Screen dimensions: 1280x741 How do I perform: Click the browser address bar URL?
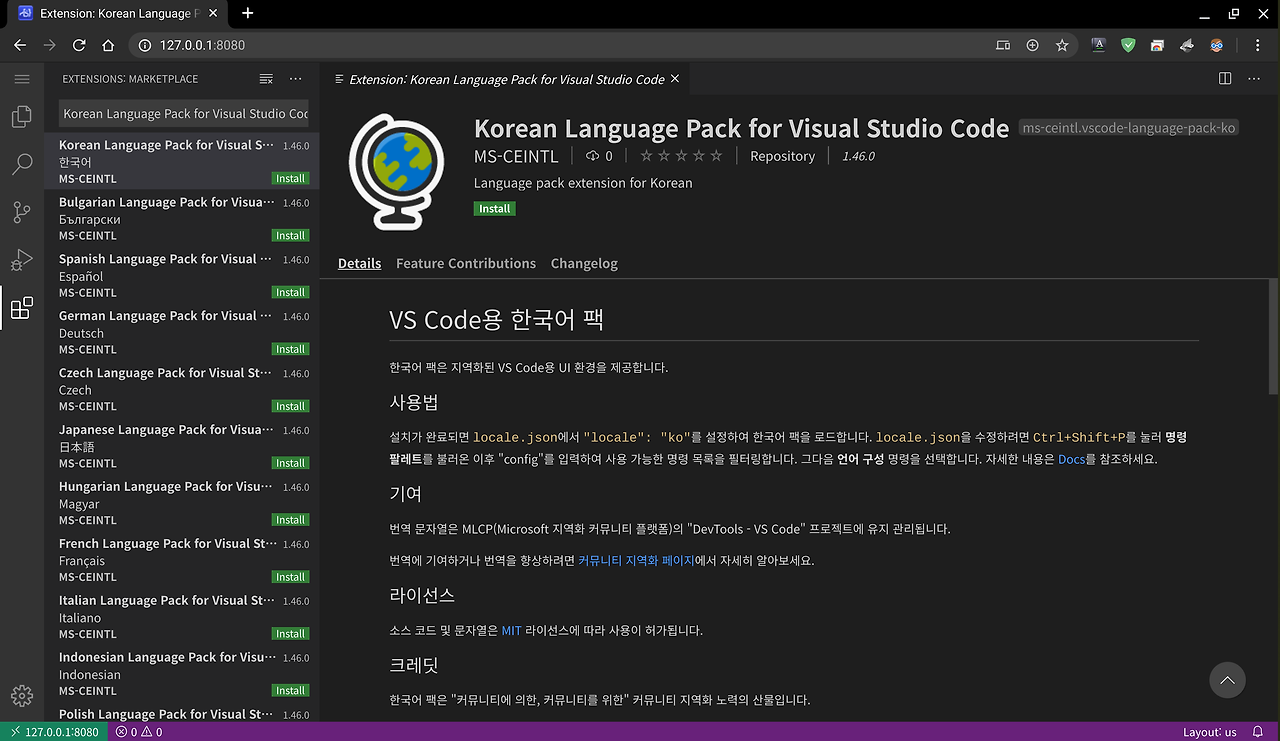[x=202, y=45]
